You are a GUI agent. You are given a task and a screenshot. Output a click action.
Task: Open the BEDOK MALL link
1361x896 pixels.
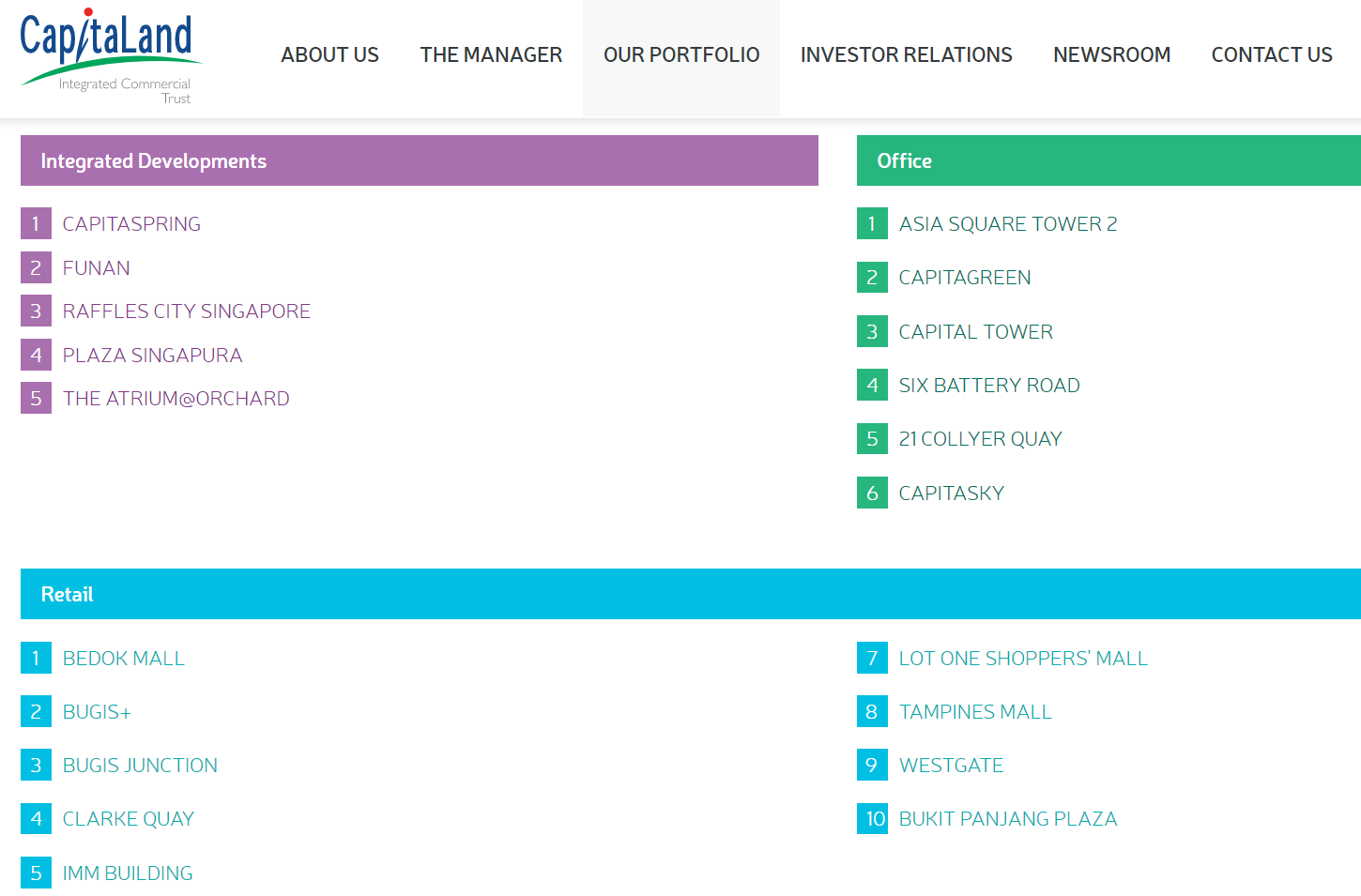124,659
